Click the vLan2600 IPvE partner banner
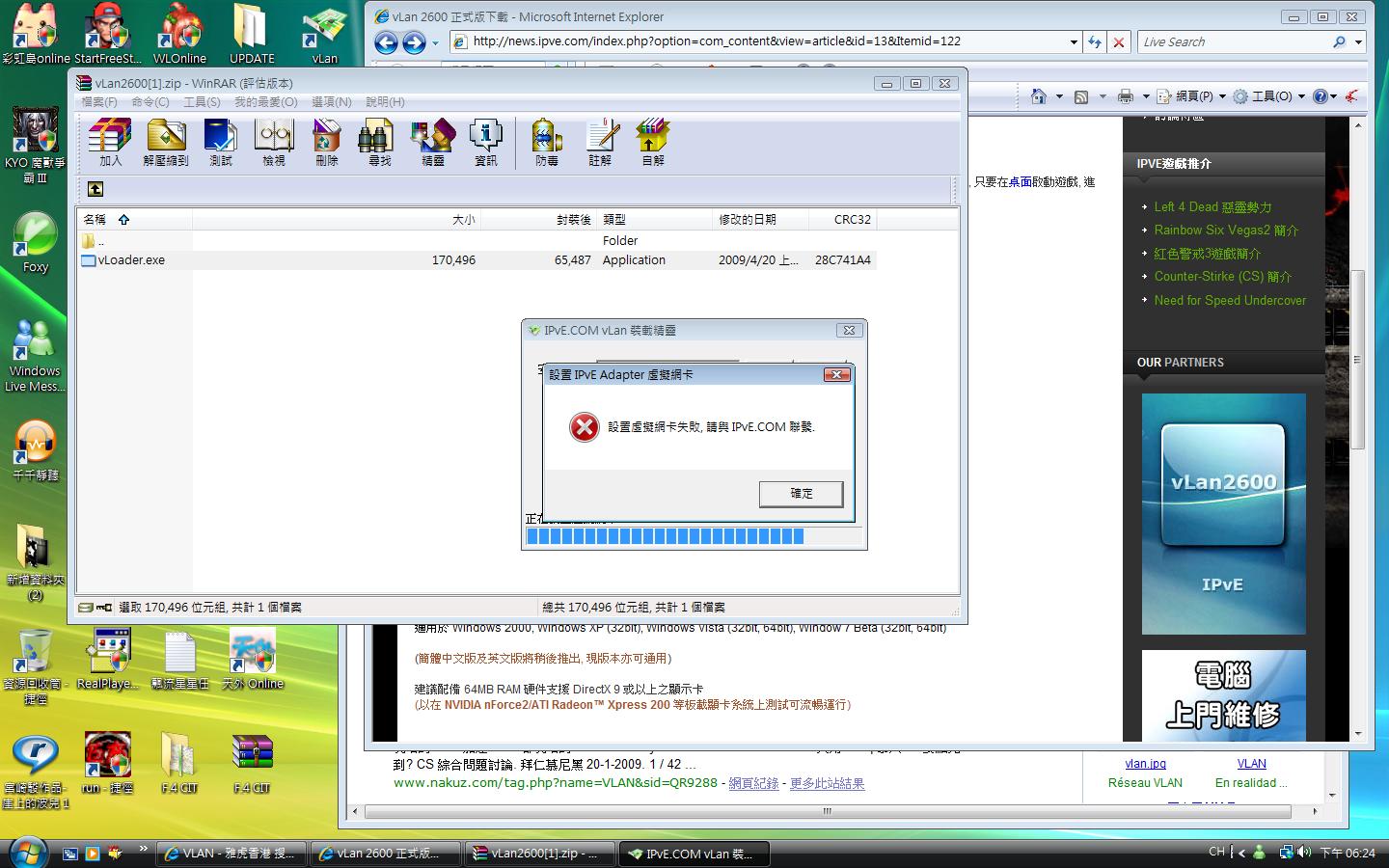1389x868 pixels. [1223, 514]
